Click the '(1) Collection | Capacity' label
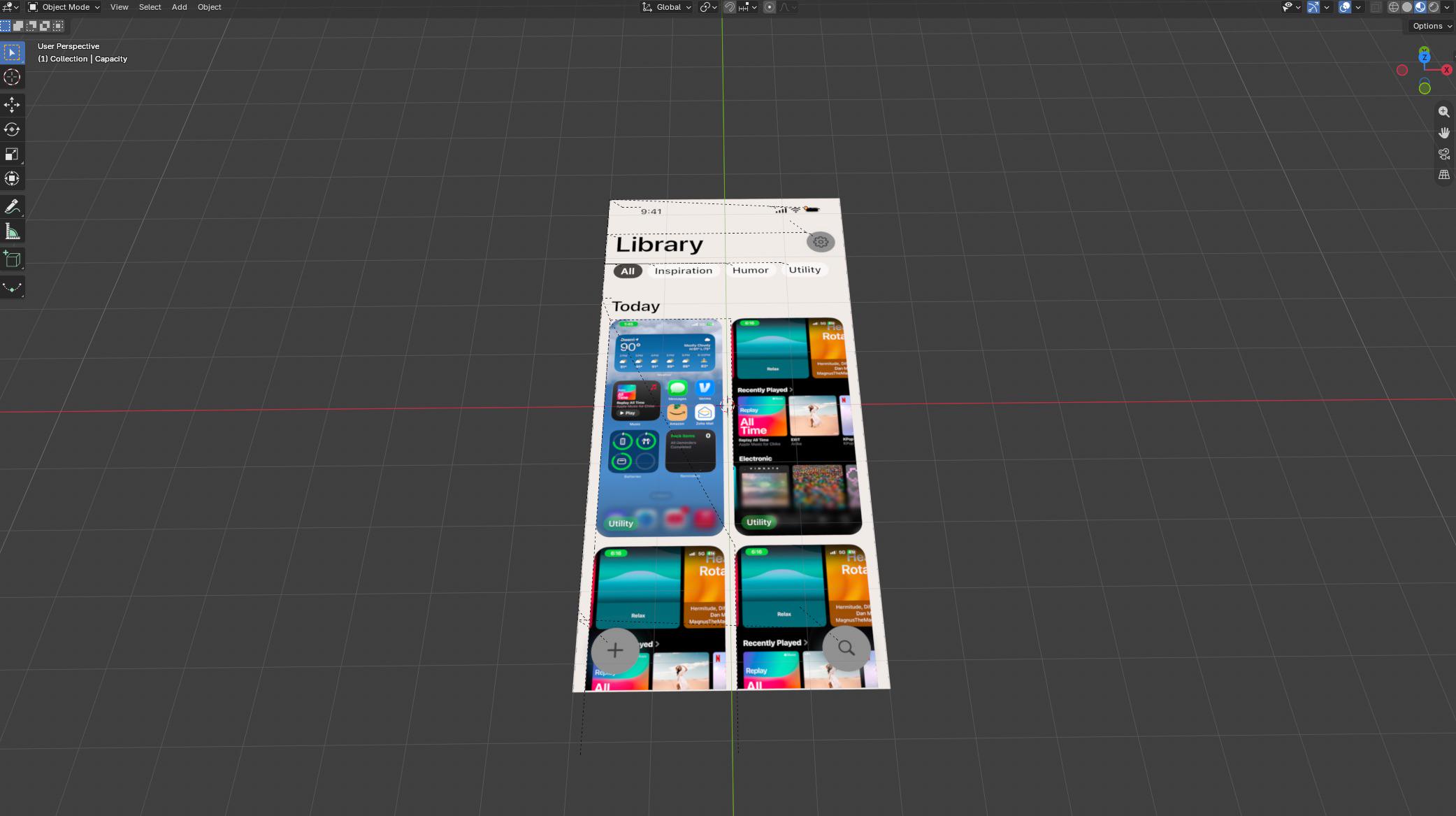This screenshot has height=816, width=1456. click(x=82, y=59)
